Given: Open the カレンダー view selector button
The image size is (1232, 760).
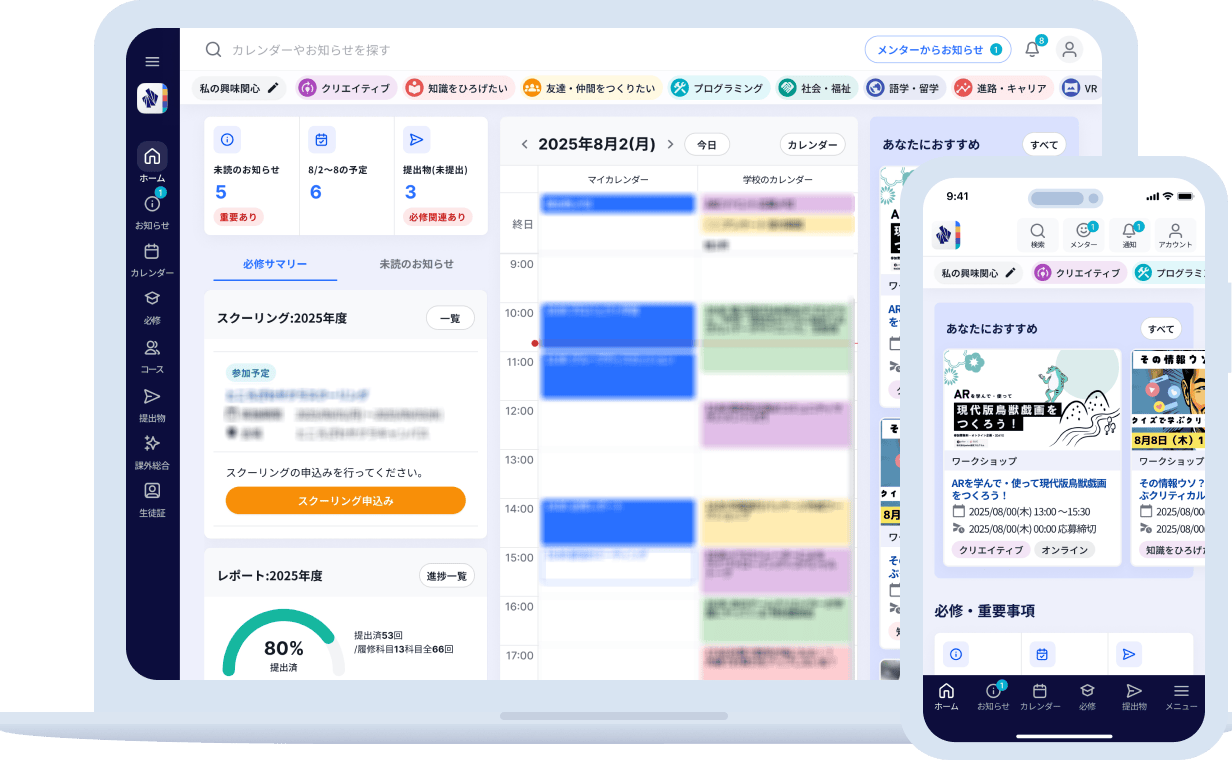Looking at the screenshot, I should click(812, 144).
